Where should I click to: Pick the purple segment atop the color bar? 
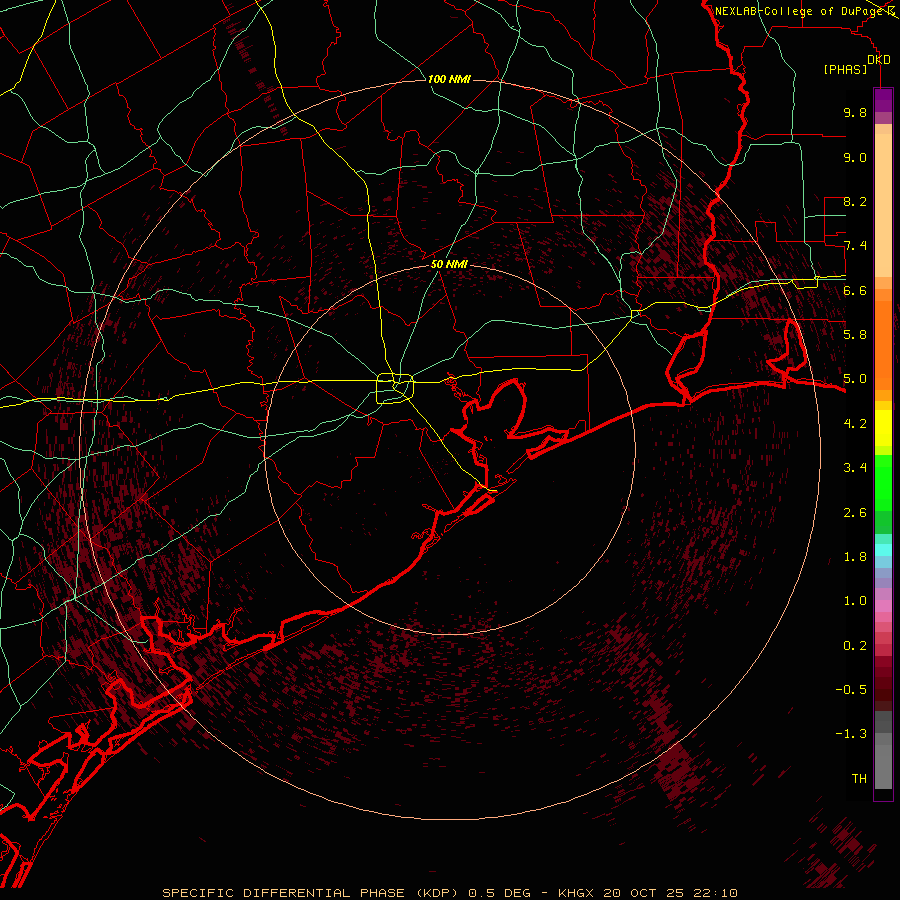point(883,100)
